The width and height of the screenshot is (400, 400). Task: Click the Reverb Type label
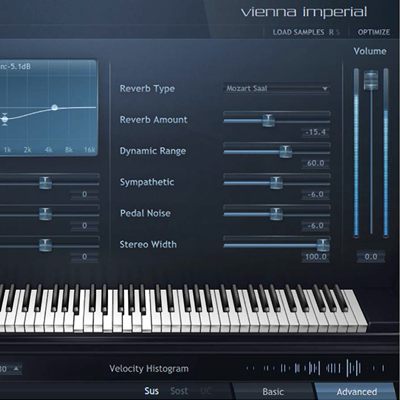point(147,89)
